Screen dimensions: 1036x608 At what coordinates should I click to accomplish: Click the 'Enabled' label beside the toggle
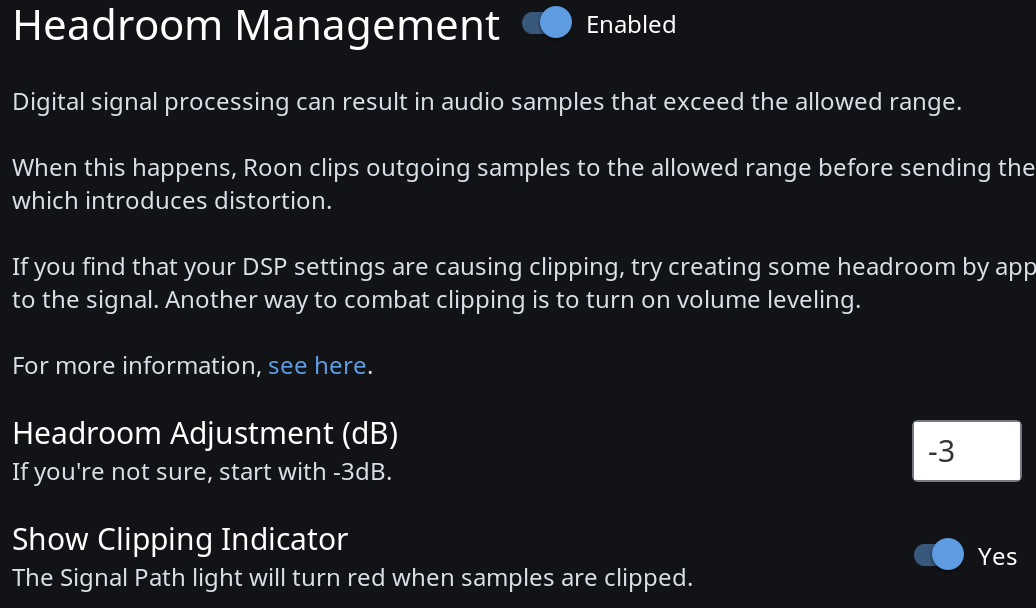coord(631,24)
